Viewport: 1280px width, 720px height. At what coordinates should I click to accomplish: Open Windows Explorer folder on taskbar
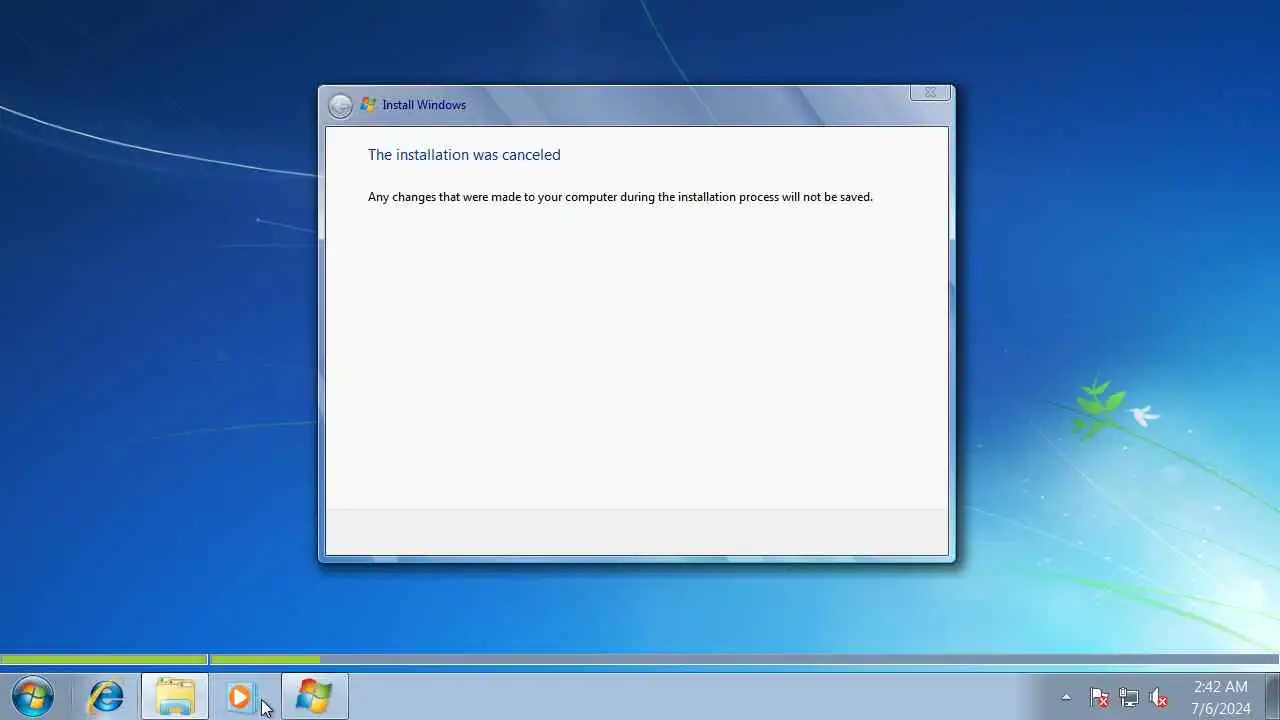click(x=175, y=696)
